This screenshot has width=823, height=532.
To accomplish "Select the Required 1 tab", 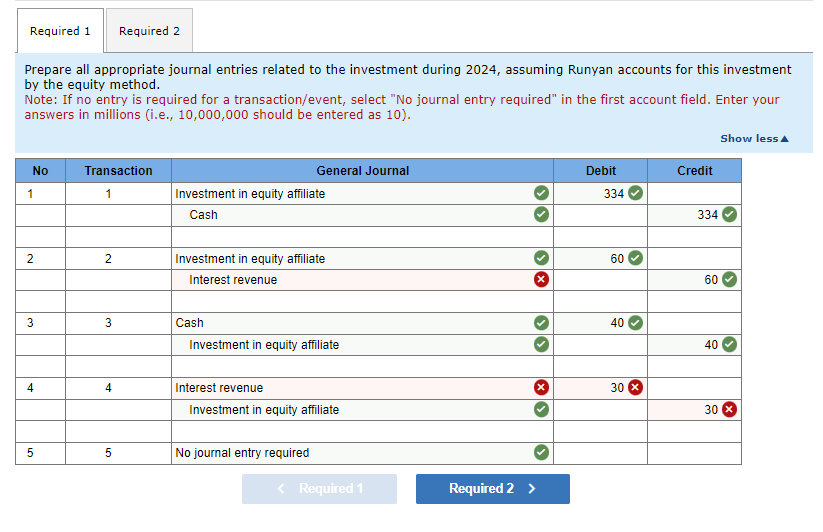I will 60,31.
